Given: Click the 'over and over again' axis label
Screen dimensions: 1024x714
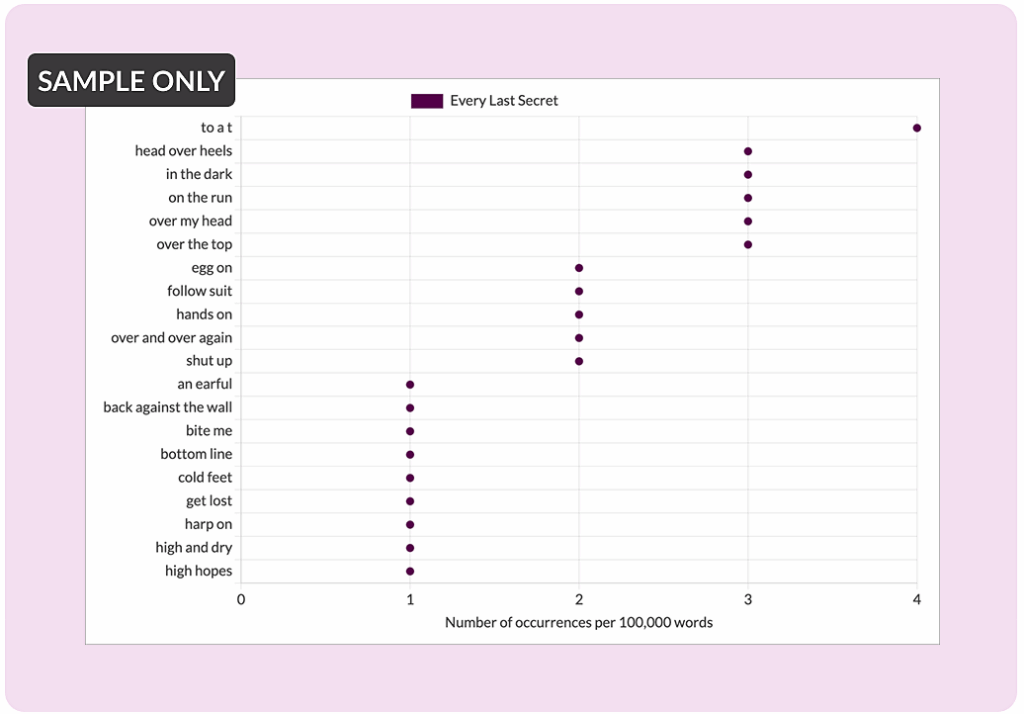Looking at the screenshot, I should [x=171, y=338].
